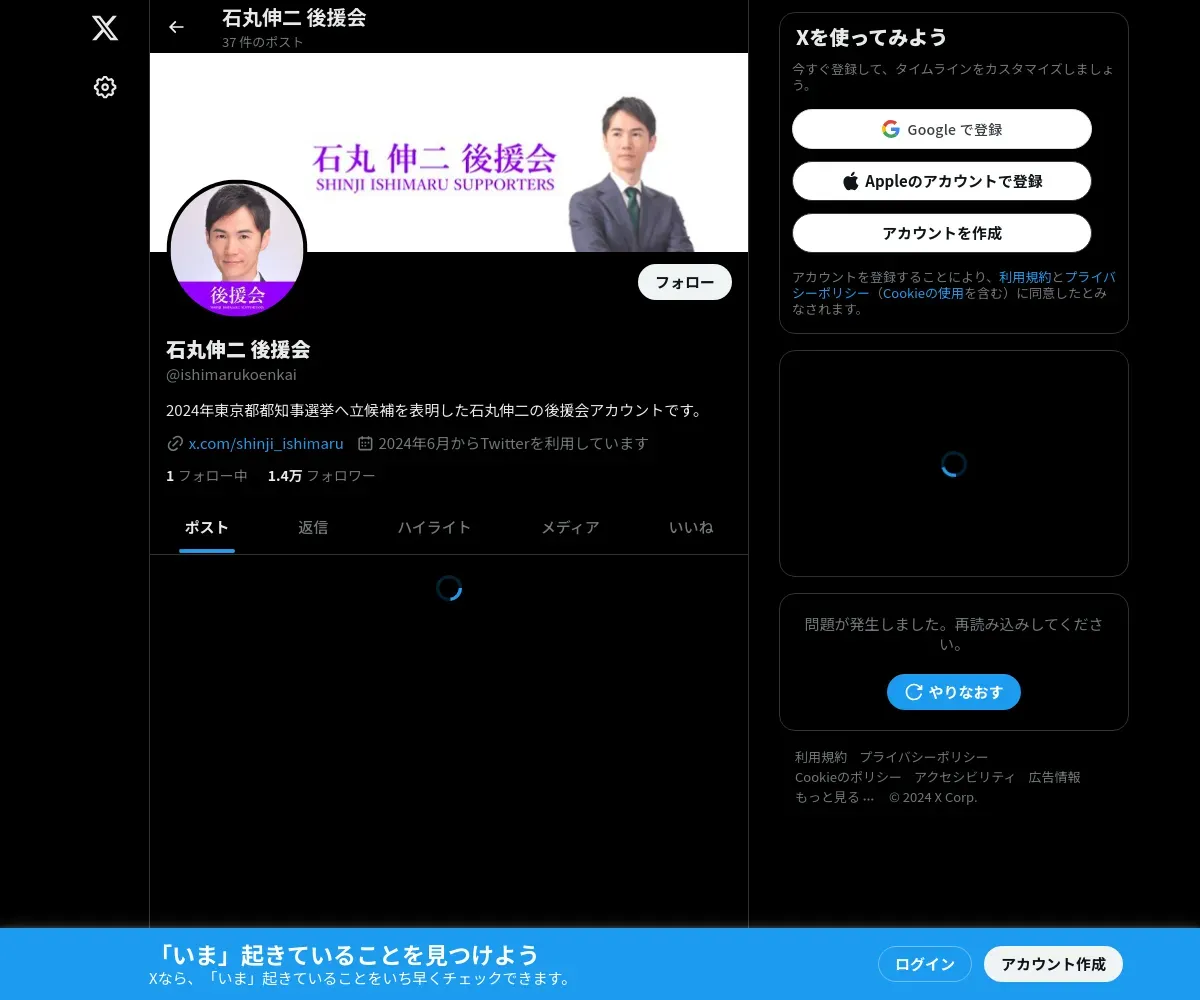Go back with the arrow icon

click(x=176, y=27)
